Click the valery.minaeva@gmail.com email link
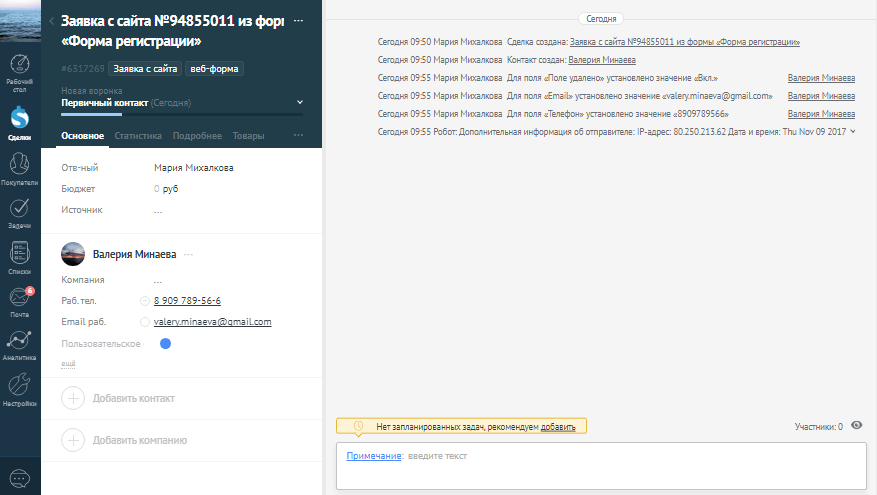The height and width of the screenshot is (495, 877). click(212, 322)
